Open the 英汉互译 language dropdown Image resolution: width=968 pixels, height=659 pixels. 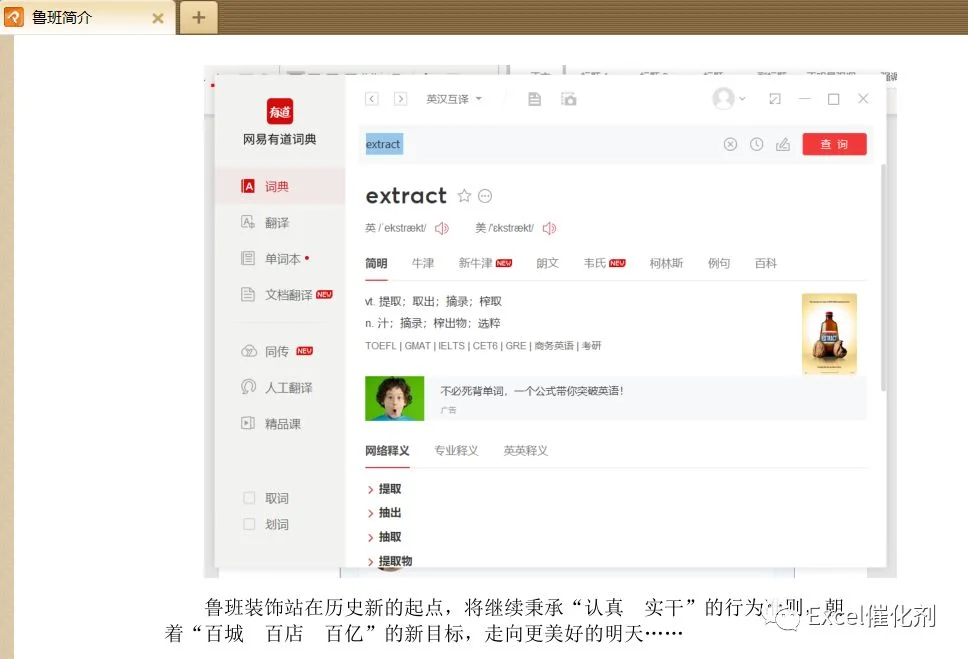tap(454, 99)
